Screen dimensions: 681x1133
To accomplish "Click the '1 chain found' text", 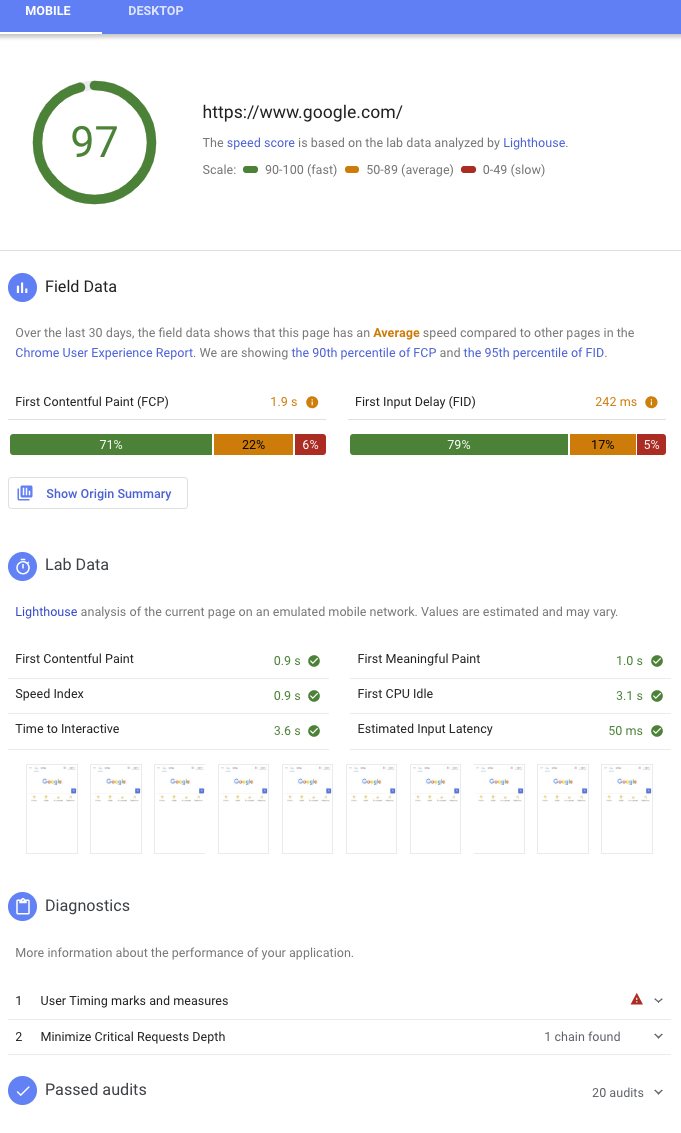I will coord(583,1037).
